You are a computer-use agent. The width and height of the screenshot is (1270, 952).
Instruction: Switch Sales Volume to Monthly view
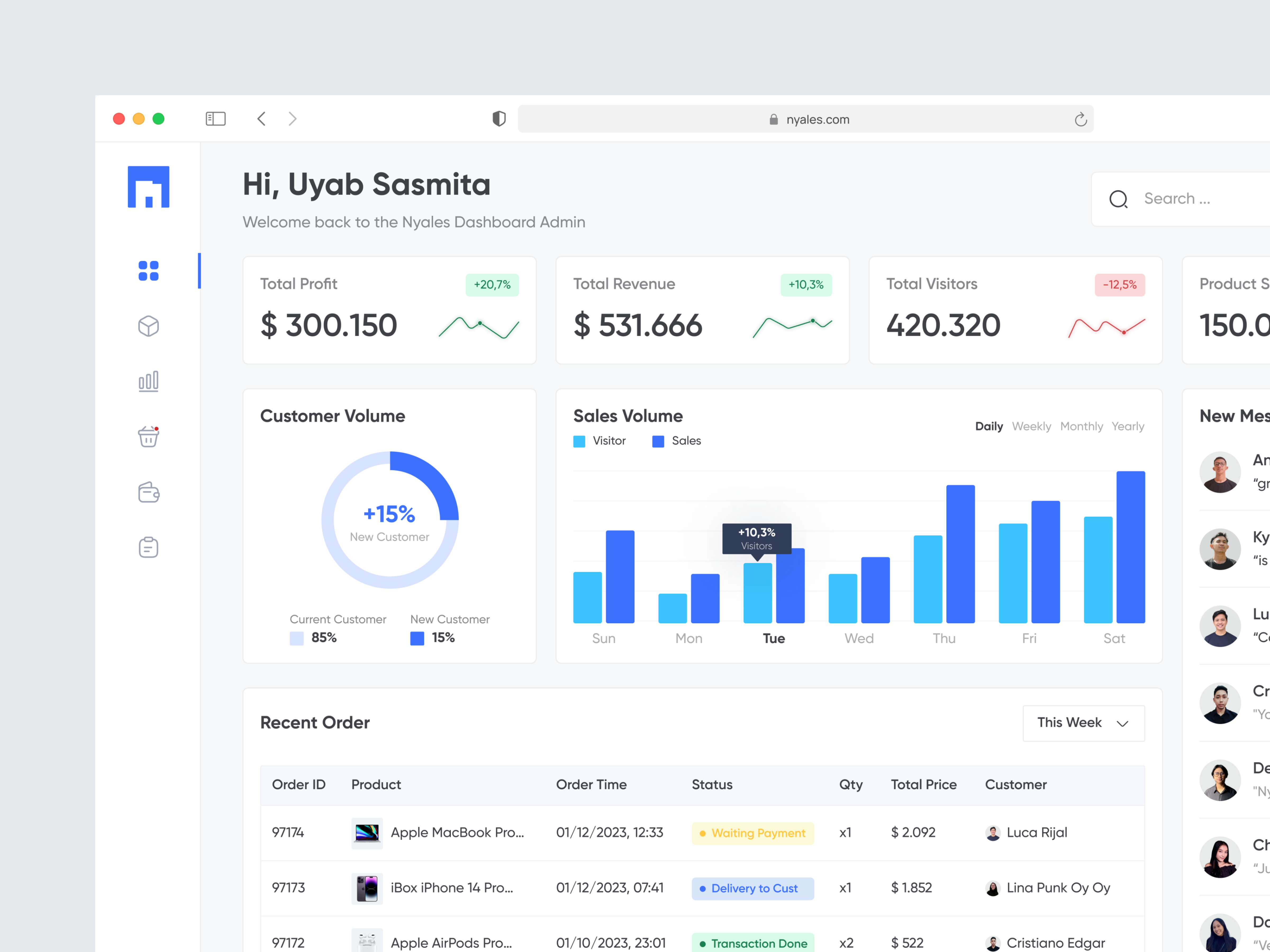(x=1082, y=426)
